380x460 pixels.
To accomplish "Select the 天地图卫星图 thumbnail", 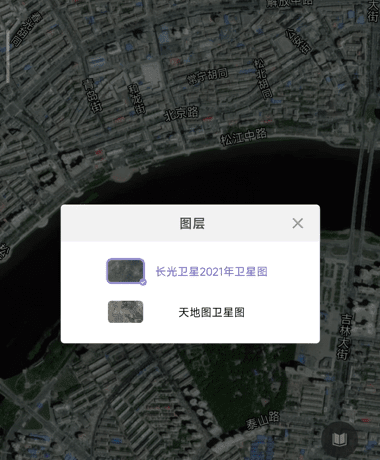I will pyautogui.click(x=125, y=312).
